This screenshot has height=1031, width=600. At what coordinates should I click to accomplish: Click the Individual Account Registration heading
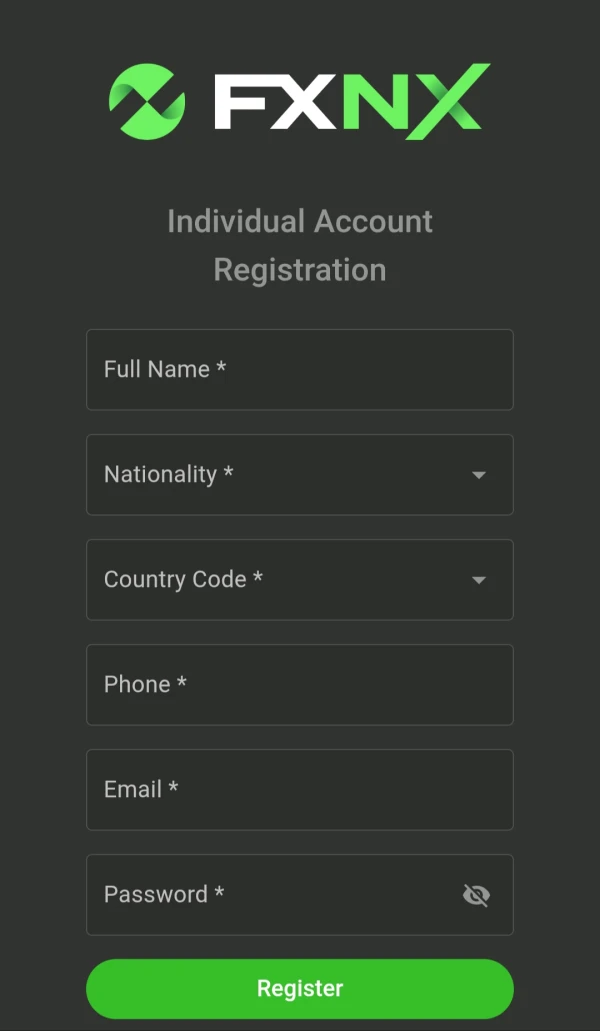(300, 245)
